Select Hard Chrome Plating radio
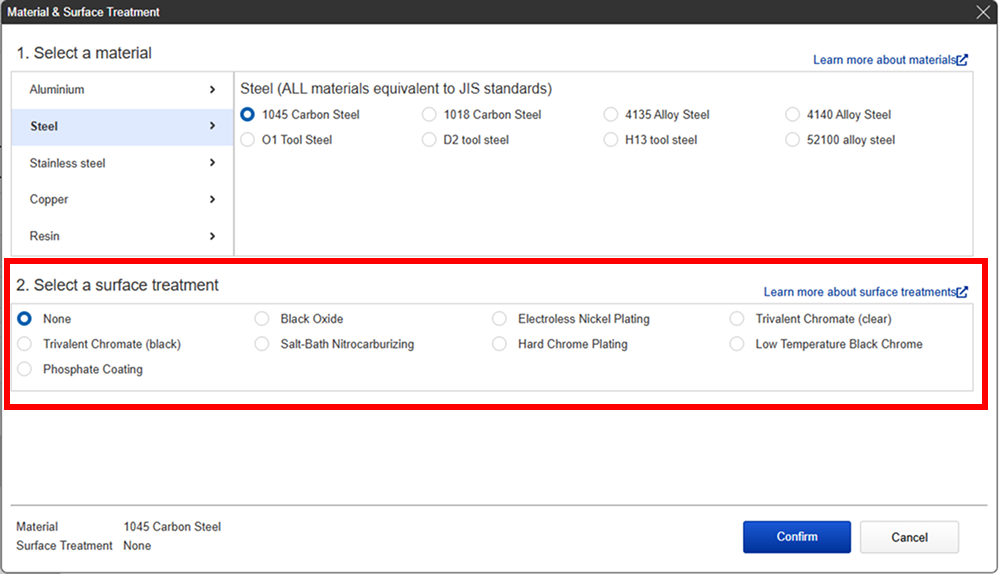The width and height of the screenshot is (1000, 576). (x=499, y=344)
